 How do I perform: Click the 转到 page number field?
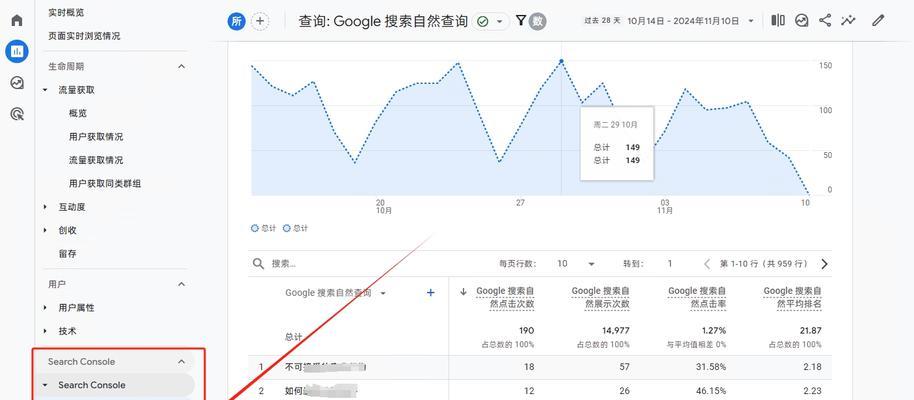(x=670, y=264)
